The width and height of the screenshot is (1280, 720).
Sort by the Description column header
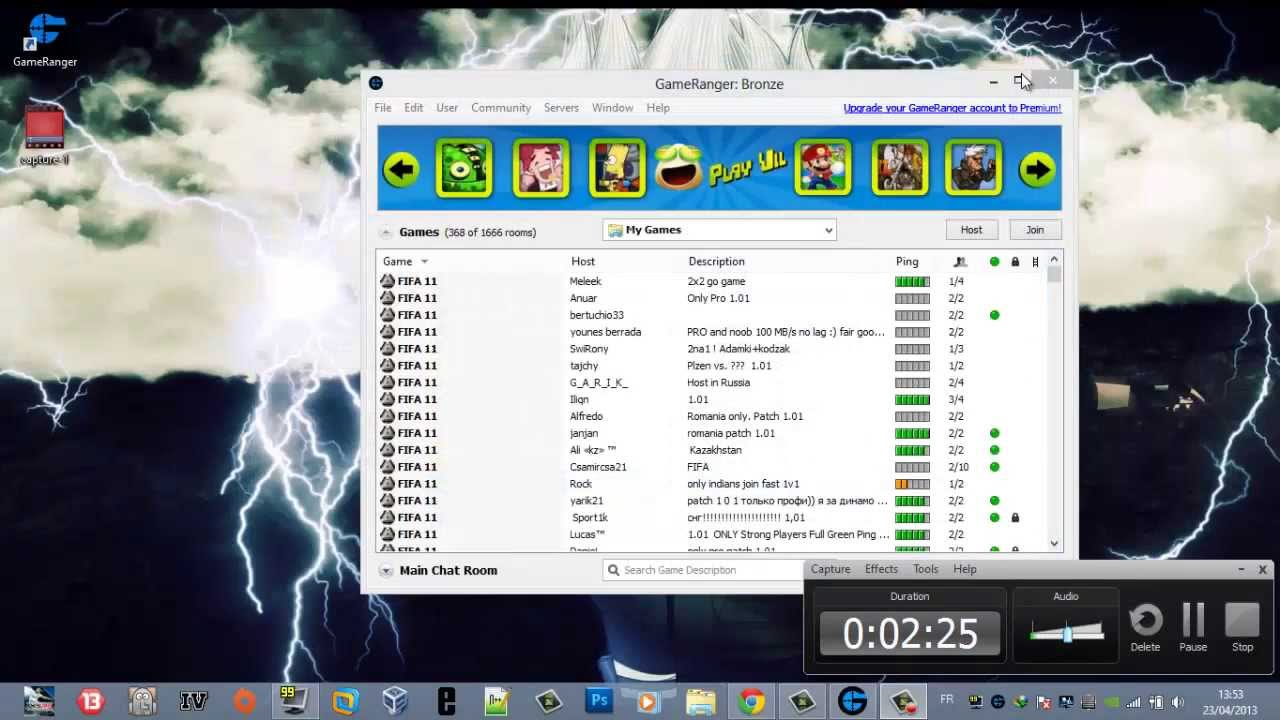[x=716, y=262]
